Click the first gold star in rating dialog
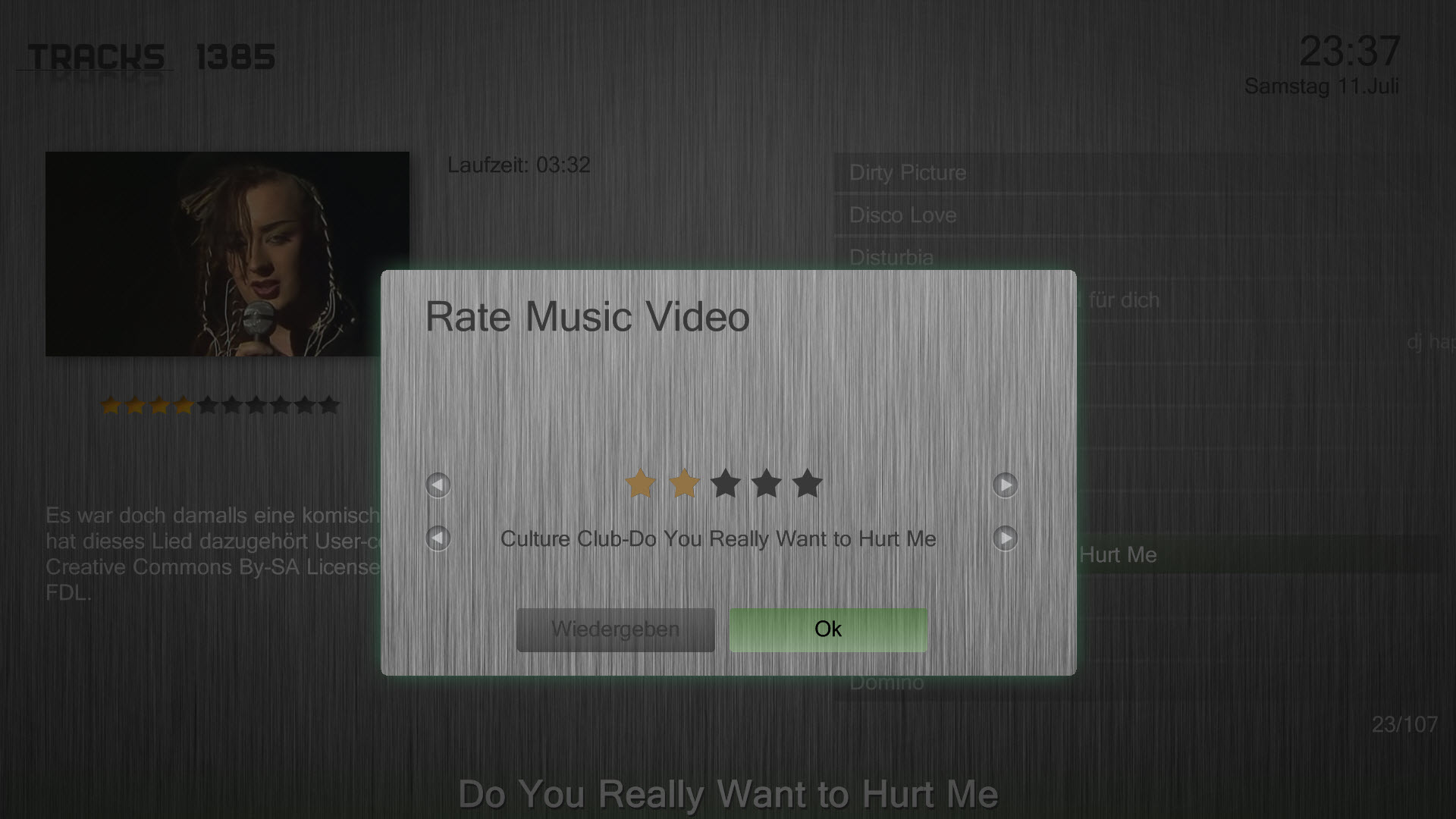 pos(640,483)
